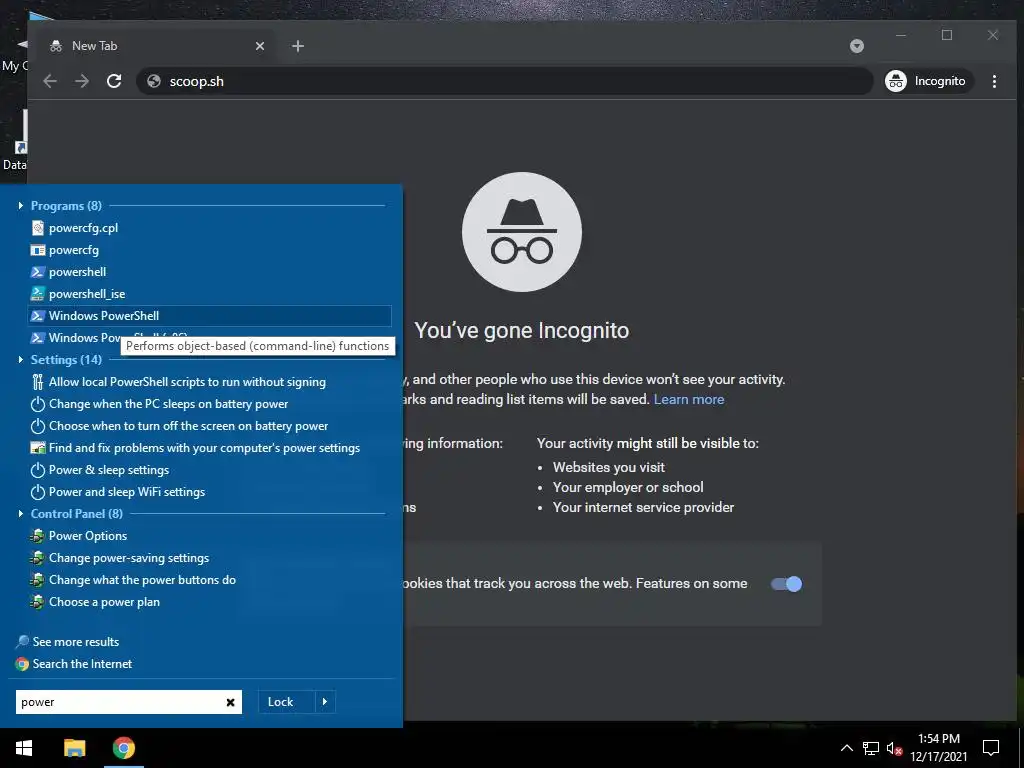This screenshot has height=768, width=1024.
Task: Open the tab search dropdown
Action: tap(857, 46)
